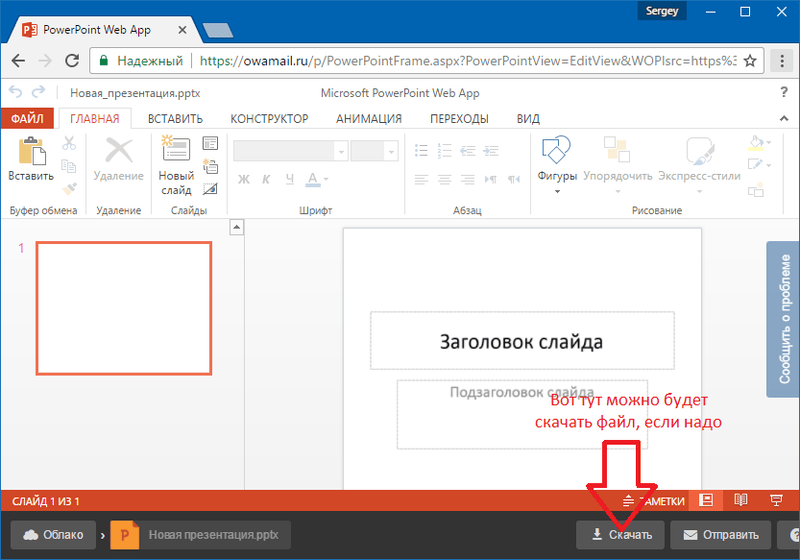This screenshot has width=800, height=560.
Task: Select the slide 1 thumbnail
Action: point(123,308)
